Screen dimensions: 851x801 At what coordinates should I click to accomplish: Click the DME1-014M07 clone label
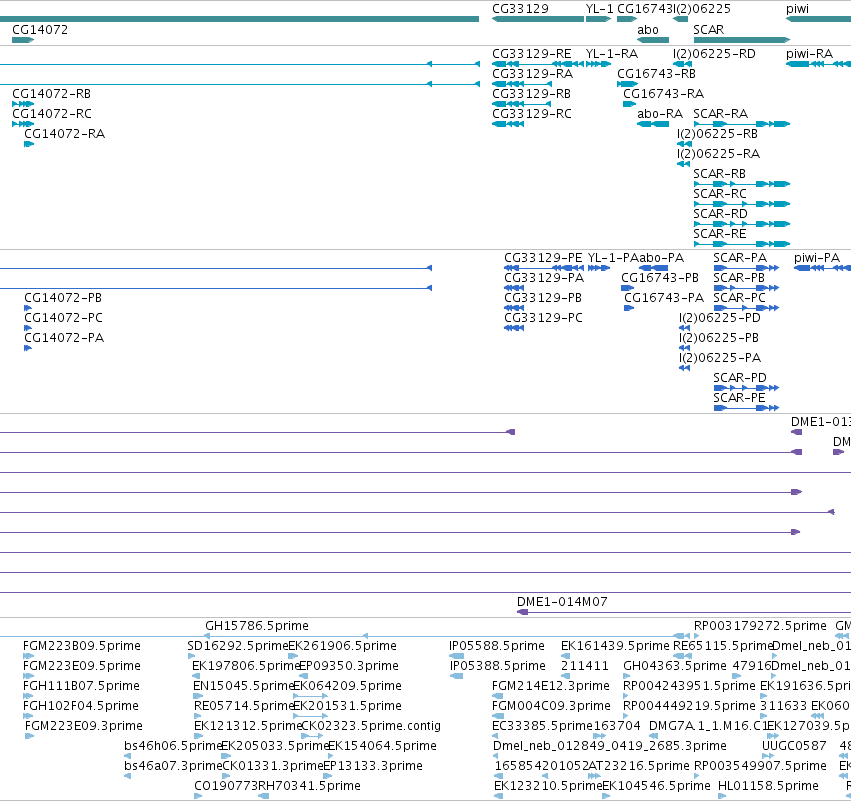click(562, 602)
